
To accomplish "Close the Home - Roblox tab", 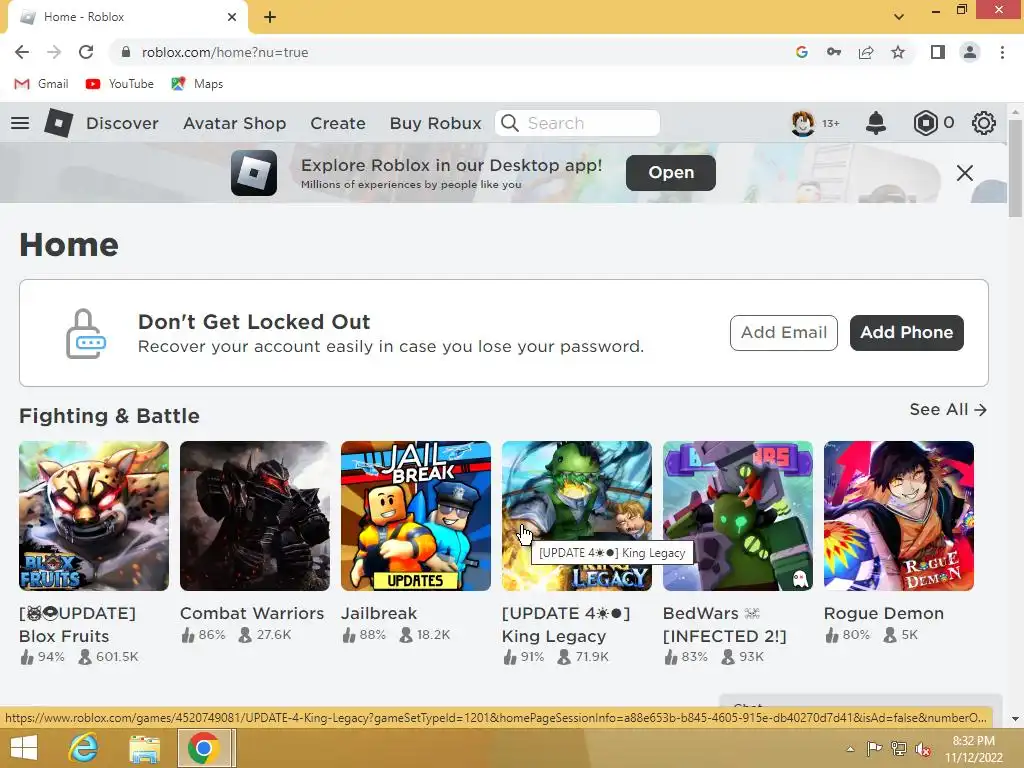I will pos(232,17).
